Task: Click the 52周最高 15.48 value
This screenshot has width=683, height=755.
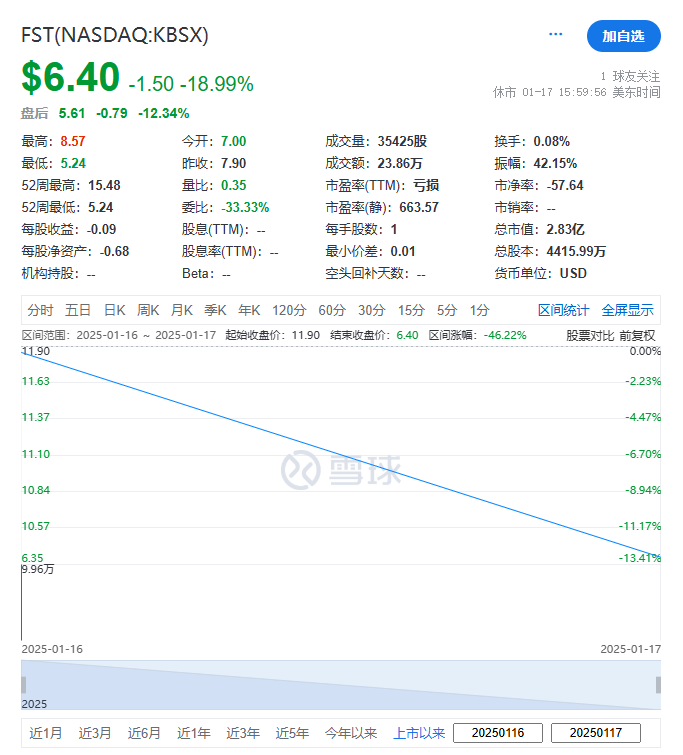Action: pyautogui.click(x=104, y=185)
